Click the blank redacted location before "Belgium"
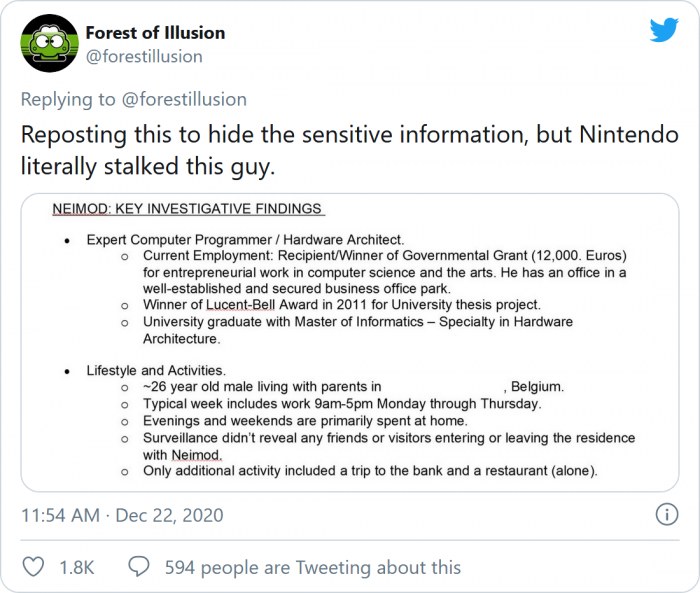This screenshot has height=593, width=700. click(x=443, y=387)
